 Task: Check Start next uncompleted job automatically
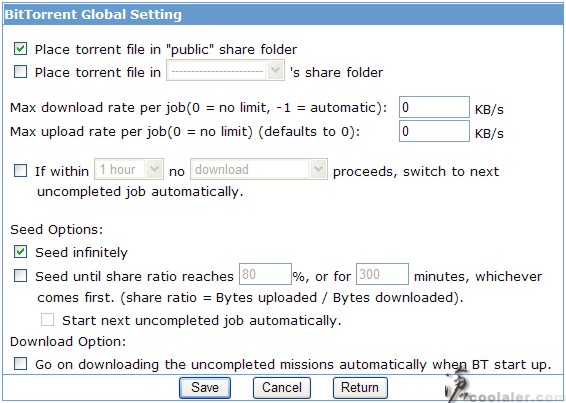click(47, 320)
